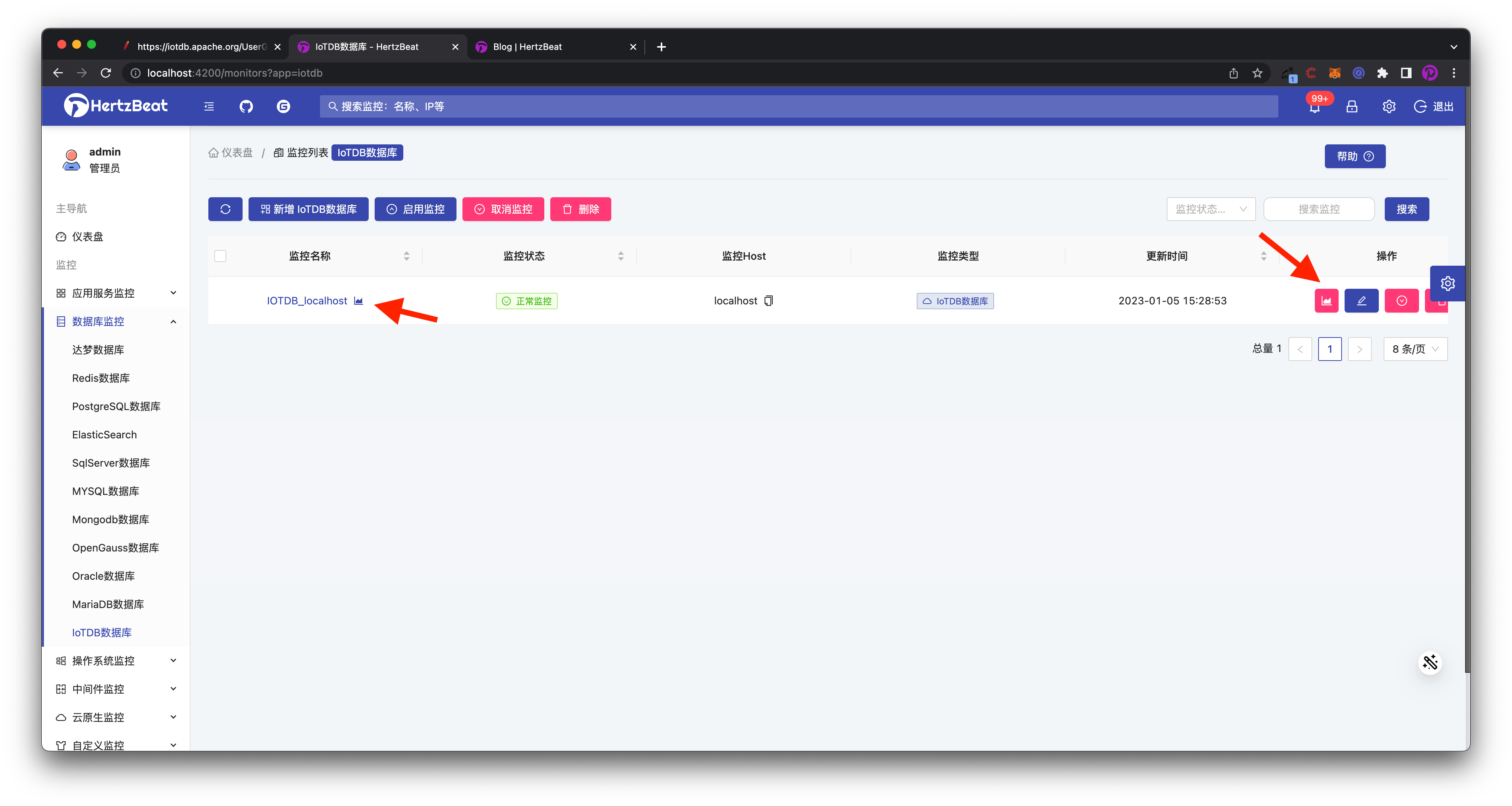The width and height of the screenshot is (1512, 806).
Task: Click 新增 IoTDB数据库 button
Action: [x=308, y=209]
